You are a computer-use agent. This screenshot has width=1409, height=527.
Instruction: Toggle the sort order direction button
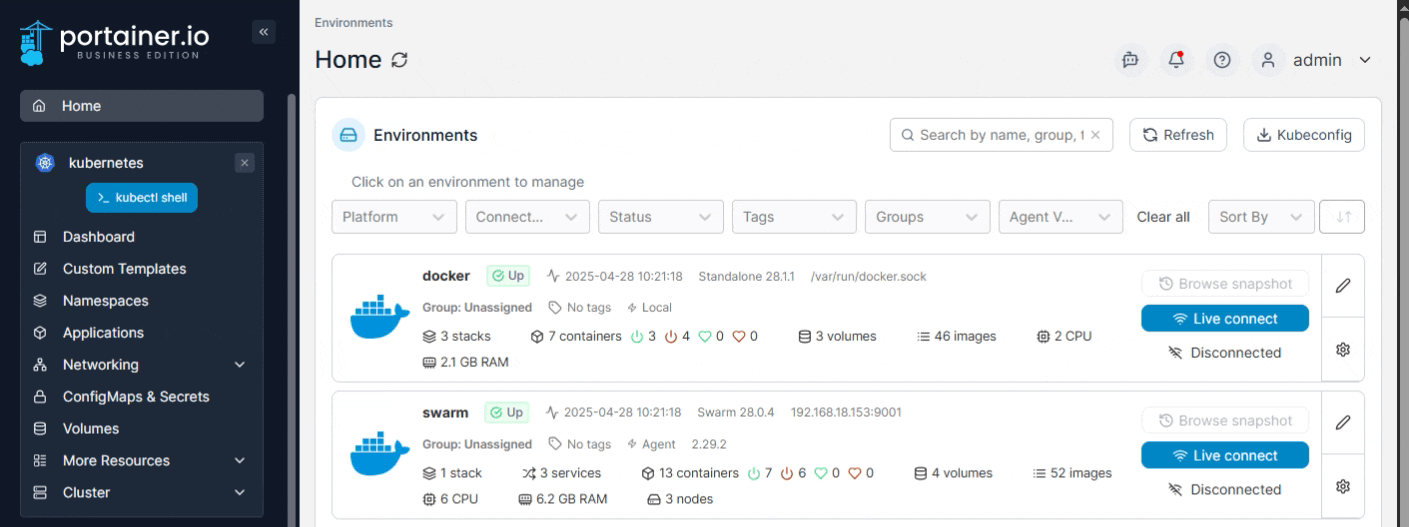(1342, 217)
